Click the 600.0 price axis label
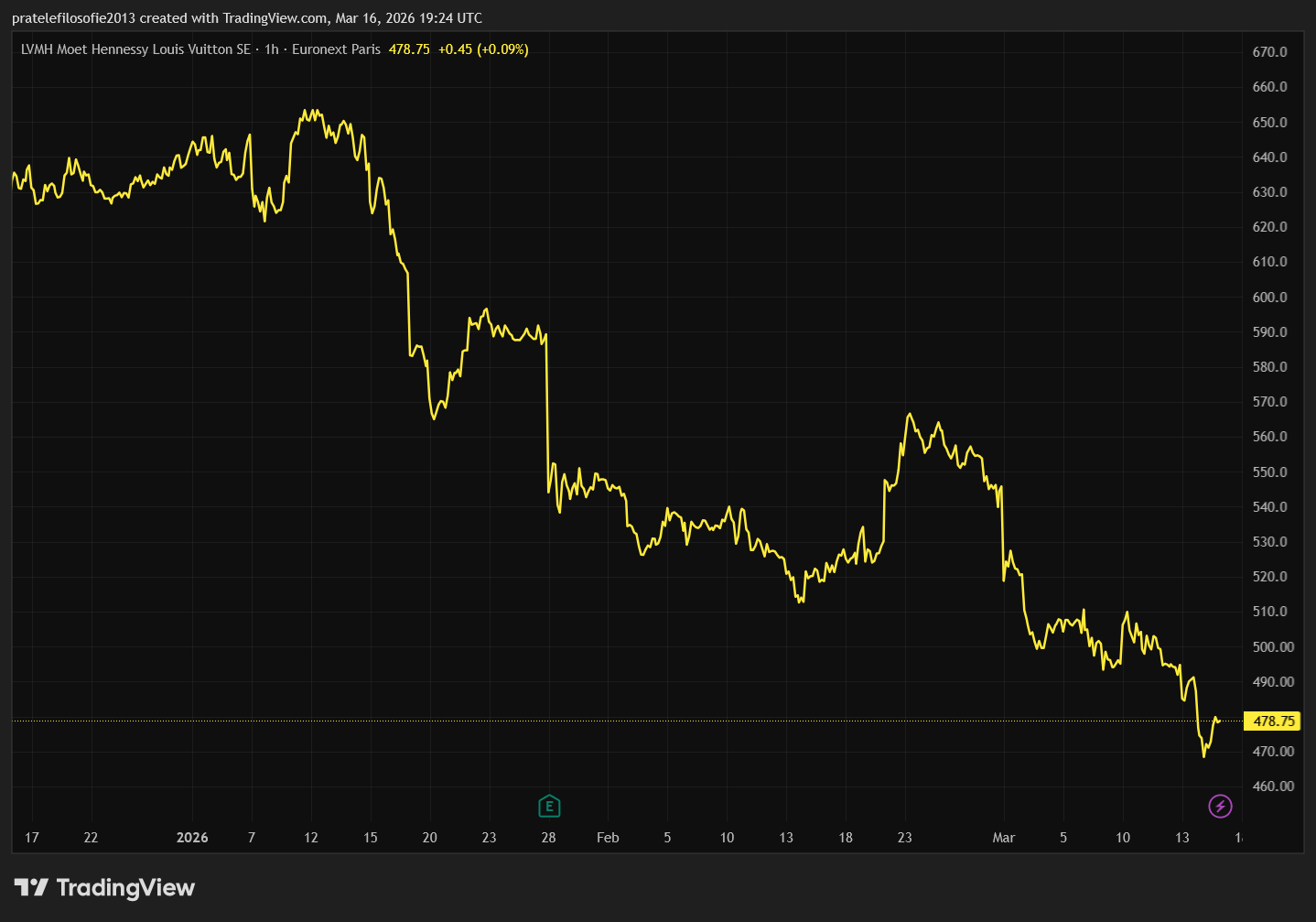The height and width of the screenshot is (922, 1316). click(1269, 298)
